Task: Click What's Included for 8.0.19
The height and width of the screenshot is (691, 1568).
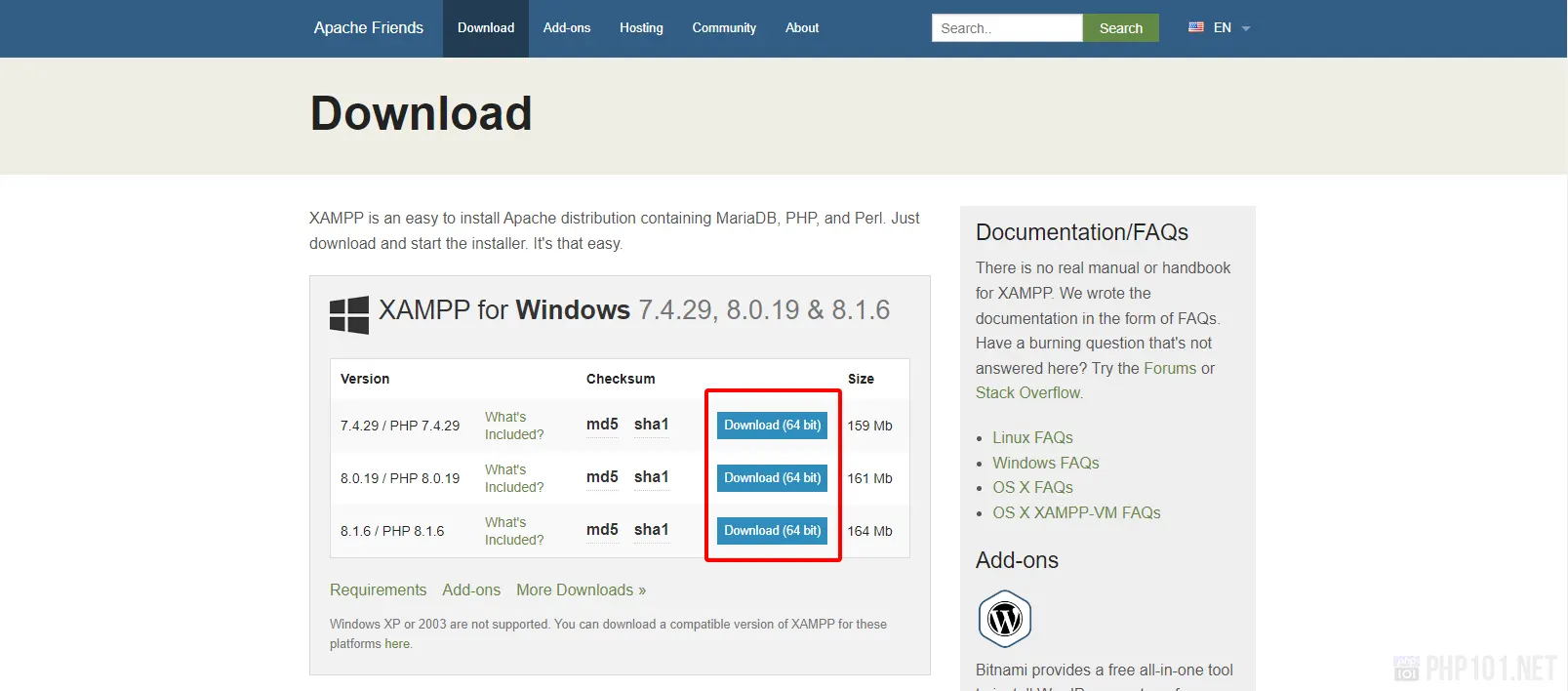Action: point(513,478)
